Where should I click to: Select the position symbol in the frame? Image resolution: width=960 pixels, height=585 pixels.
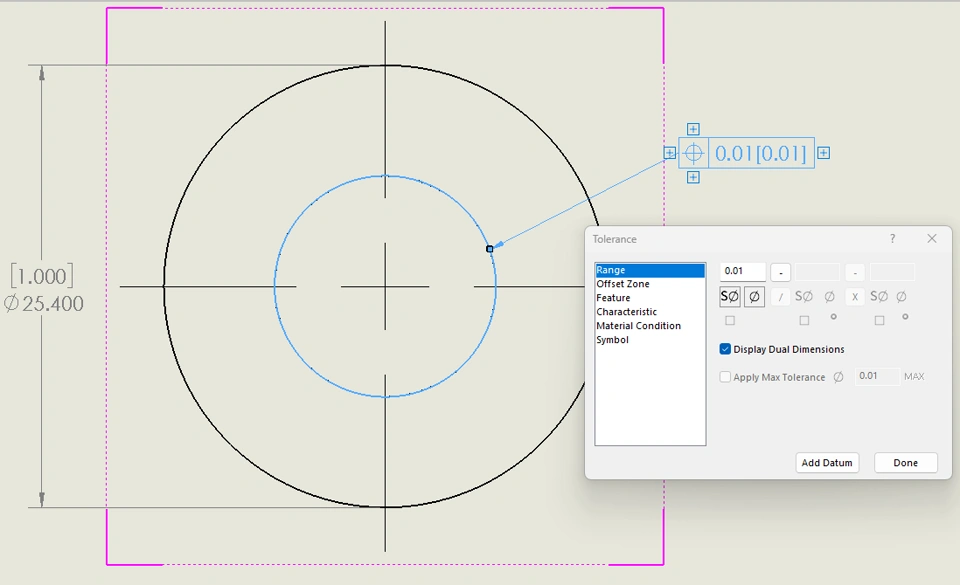pyautogui.click(x=693, y=153)
